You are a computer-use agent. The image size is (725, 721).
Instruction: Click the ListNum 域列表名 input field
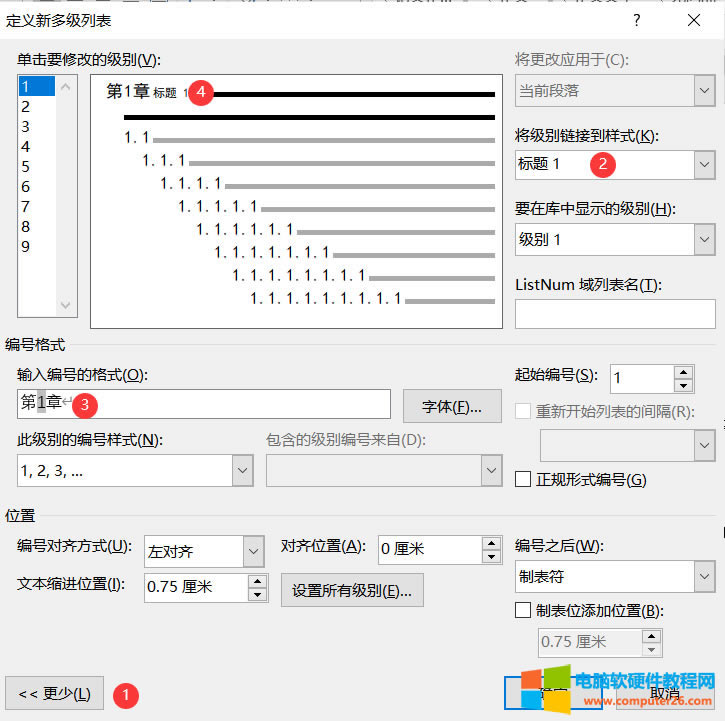pos(614,314)
